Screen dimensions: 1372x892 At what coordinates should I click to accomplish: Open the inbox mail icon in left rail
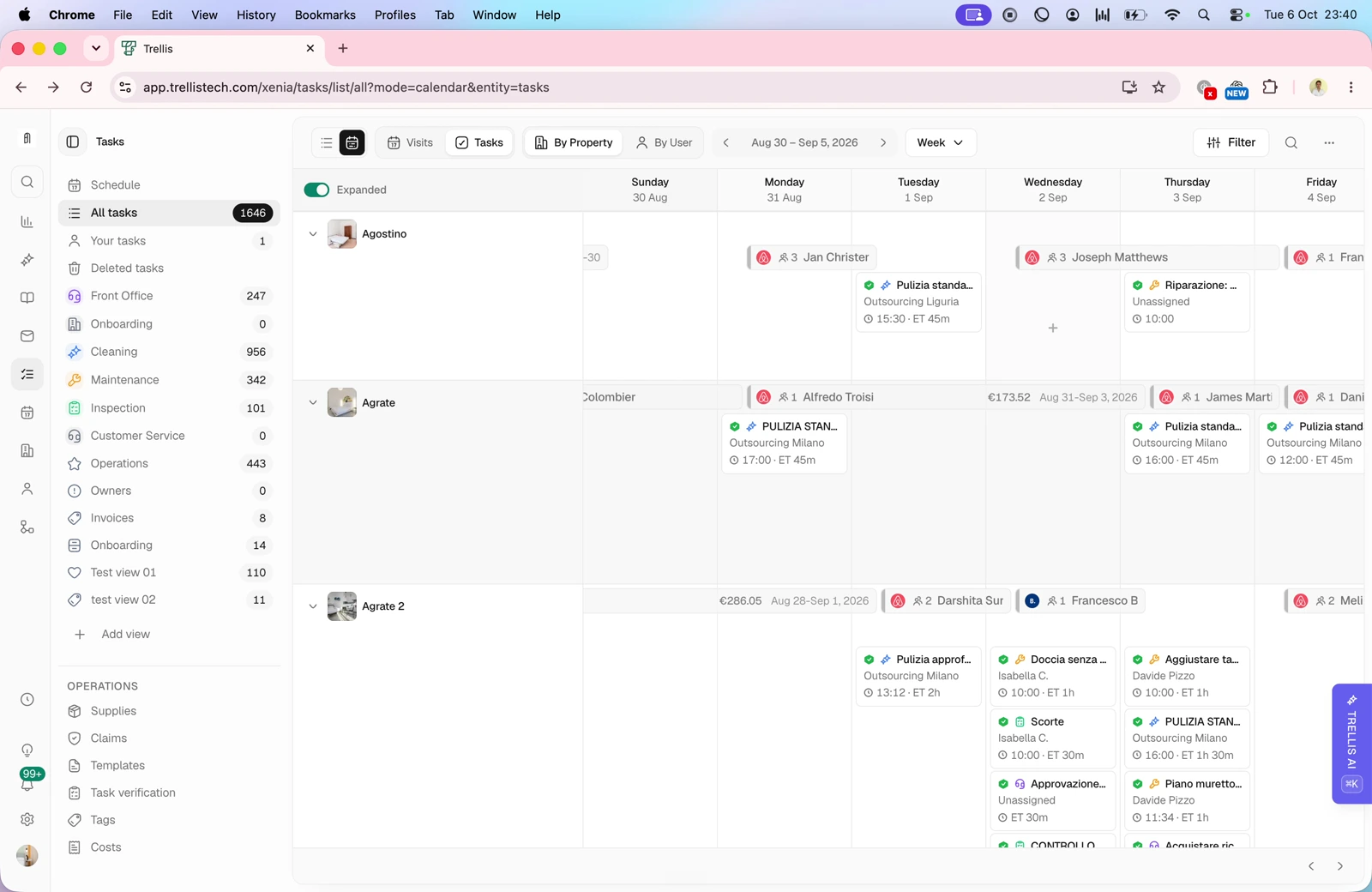(x=27, y=336)
